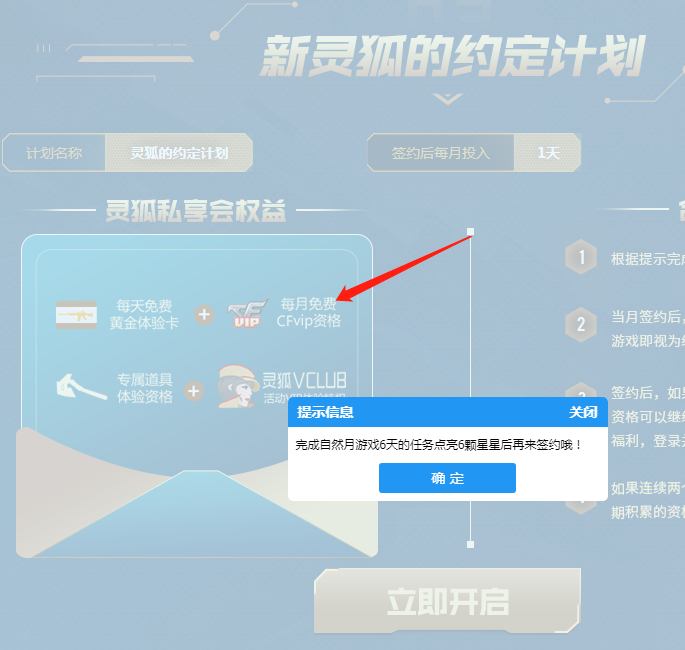The image size is (685, 650).
Task: Select the 灵狐的约定计划 plan name field
Action: 179,153
